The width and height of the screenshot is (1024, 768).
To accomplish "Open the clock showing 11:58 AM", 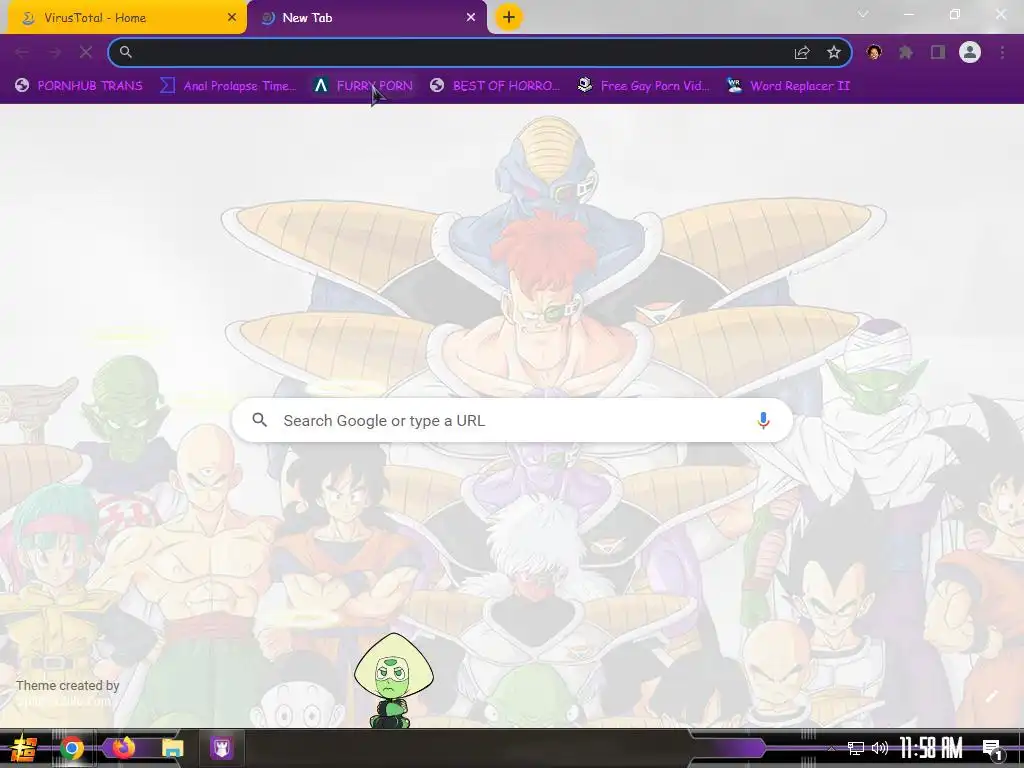I will [931, 748].
